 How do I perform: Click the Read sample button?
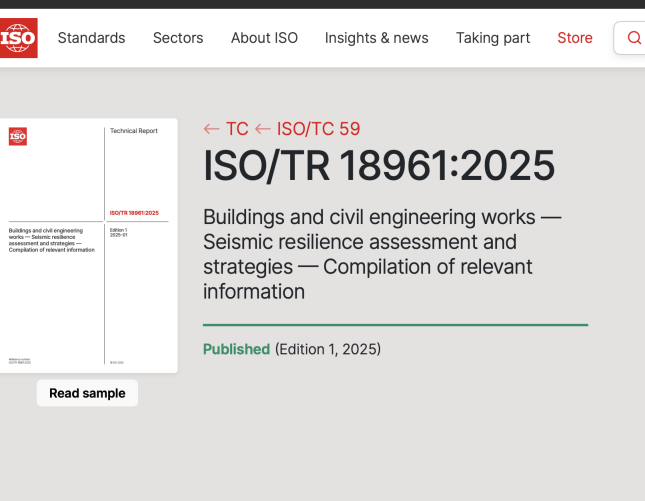tap(87, 393)
